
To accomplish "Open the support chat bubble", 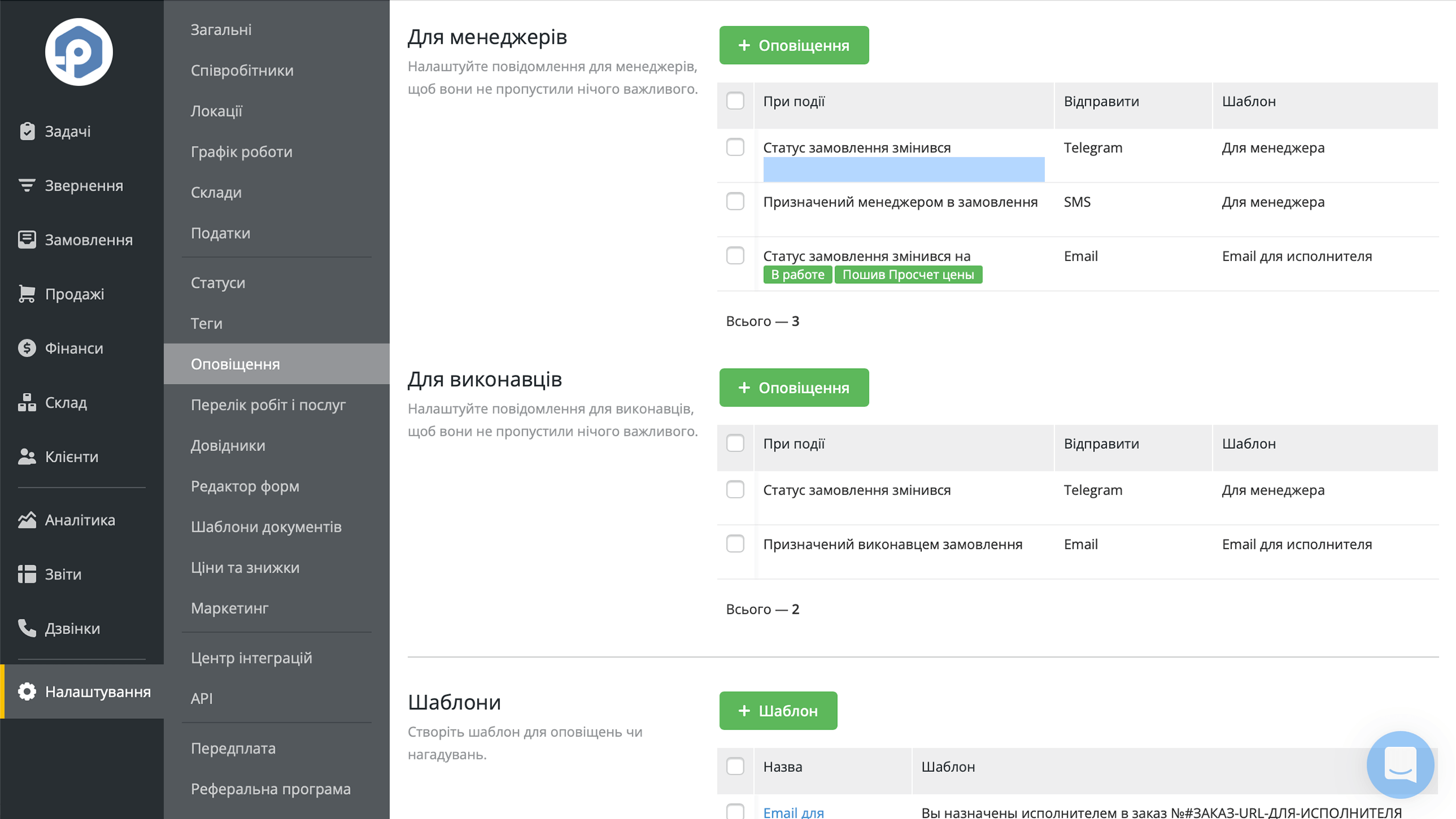I will (1400, 764).
